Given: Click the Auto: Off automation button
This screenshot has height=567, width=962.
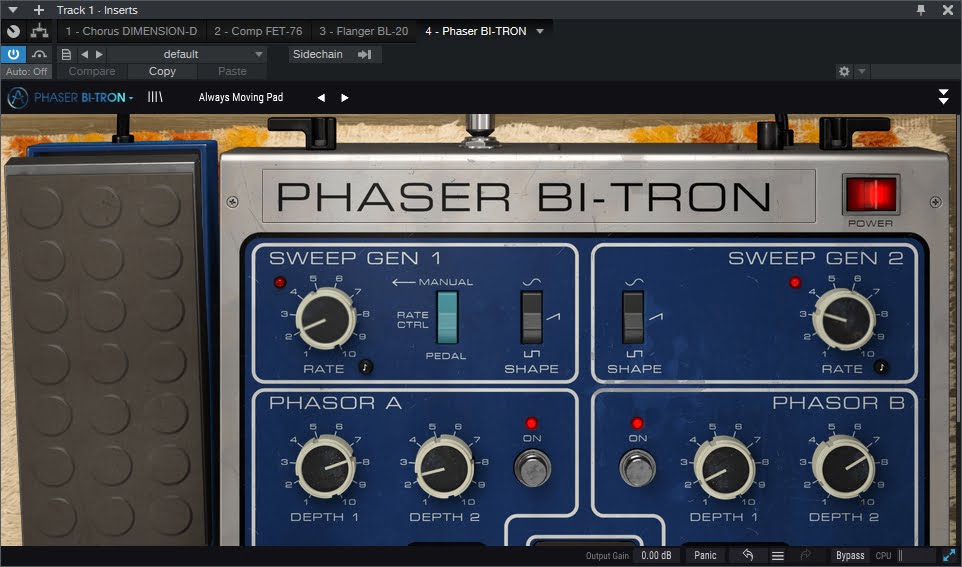Looking at the screenshot, I should pos(27,71).
